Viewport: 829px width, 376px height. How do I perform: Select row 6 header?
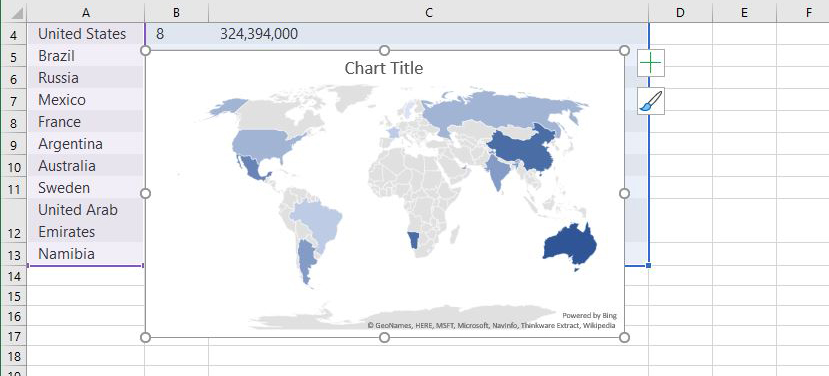click(x=14, y=78)
